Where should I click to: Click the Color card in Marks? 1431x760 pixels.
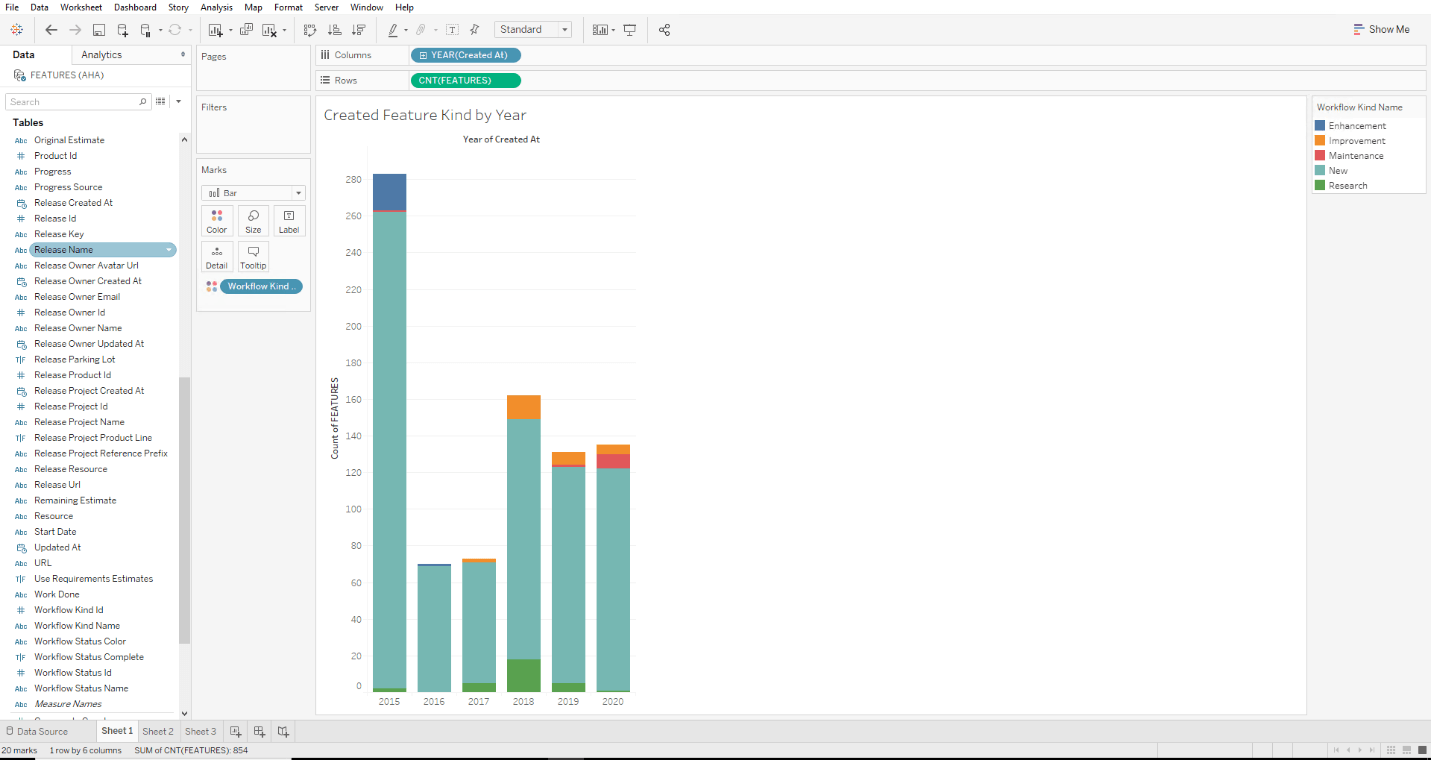click(217, 221)
